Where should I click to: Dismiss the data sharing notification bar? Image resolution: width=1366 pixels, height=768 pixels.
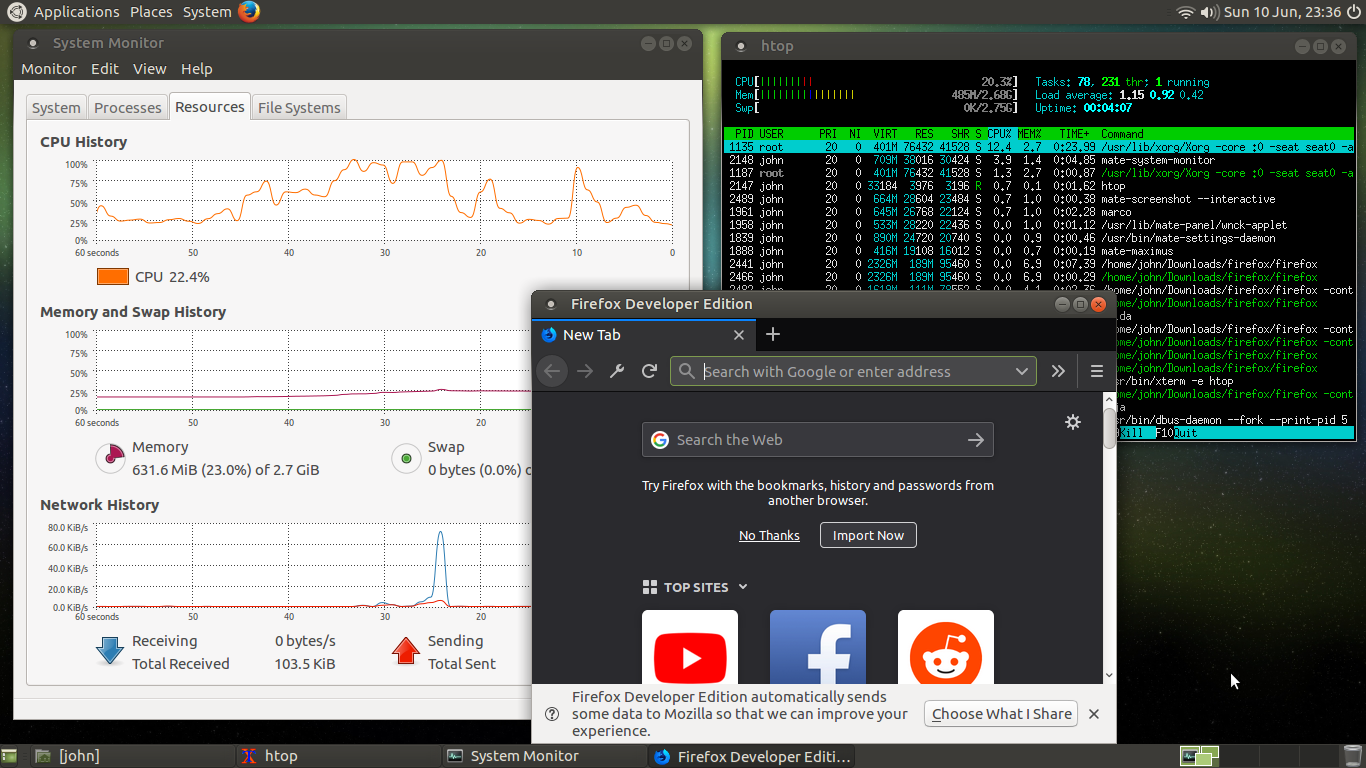click(1094, 714)
